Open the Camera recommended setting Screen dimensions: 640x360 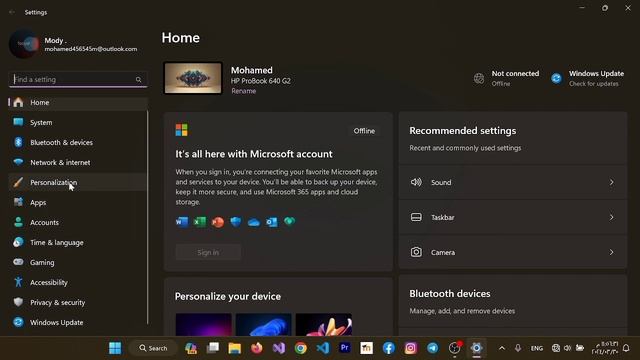pyautogui.click(x=513, y=252)
